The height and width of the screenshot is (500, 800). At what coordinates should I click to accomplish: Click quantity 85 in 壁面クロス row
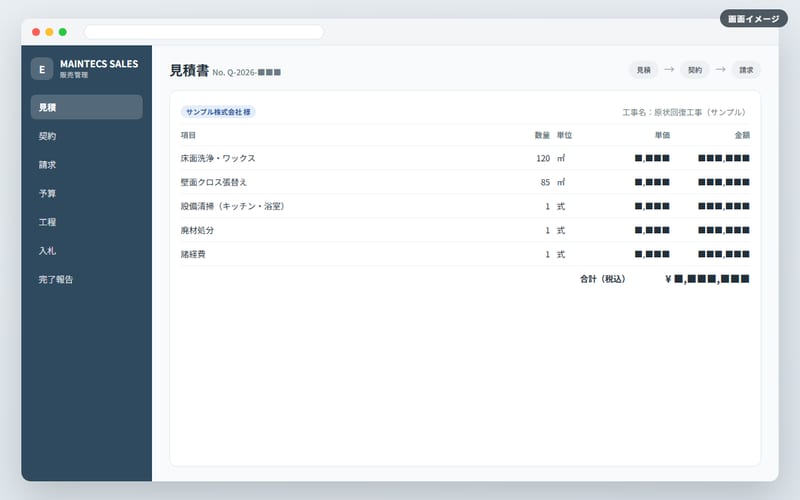tap(545, 182)
